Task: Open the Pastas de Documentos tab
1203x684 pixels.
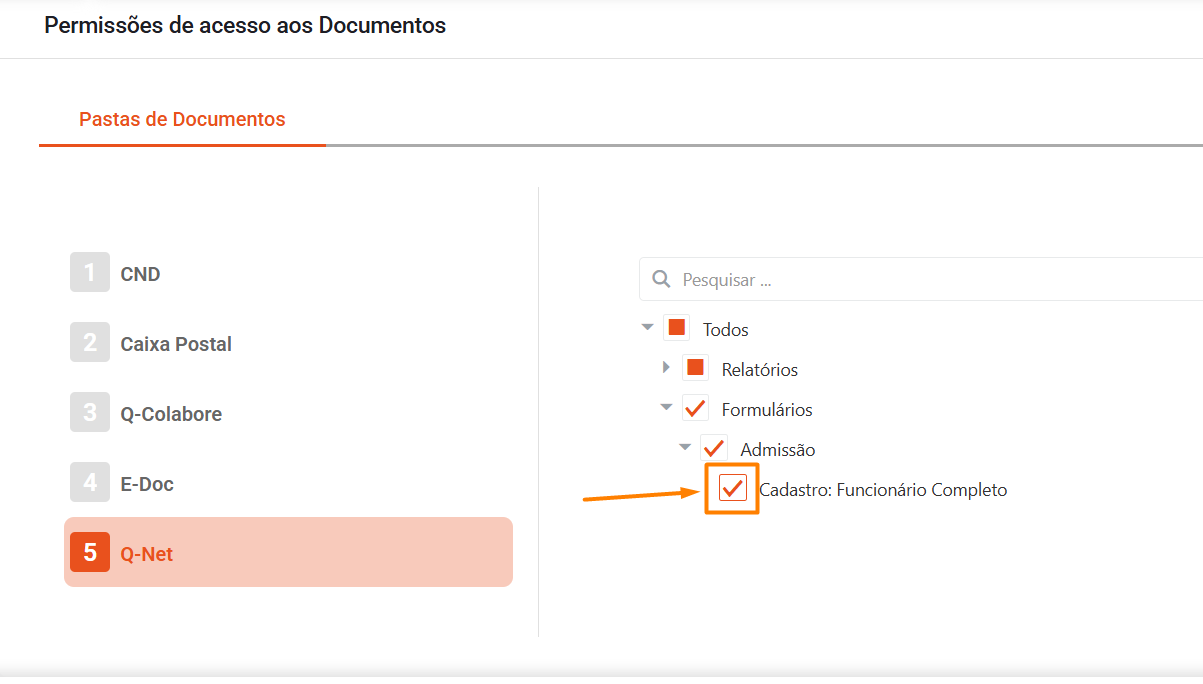Action: coord(182,120)
